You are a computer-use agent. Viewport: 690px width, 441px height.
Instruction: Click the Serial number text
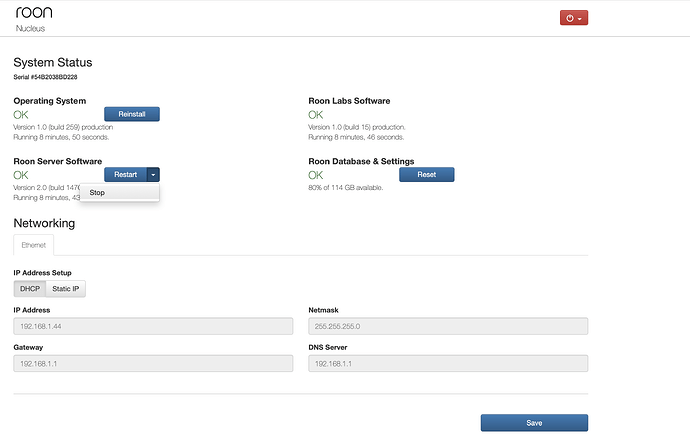tap(45, 77)
